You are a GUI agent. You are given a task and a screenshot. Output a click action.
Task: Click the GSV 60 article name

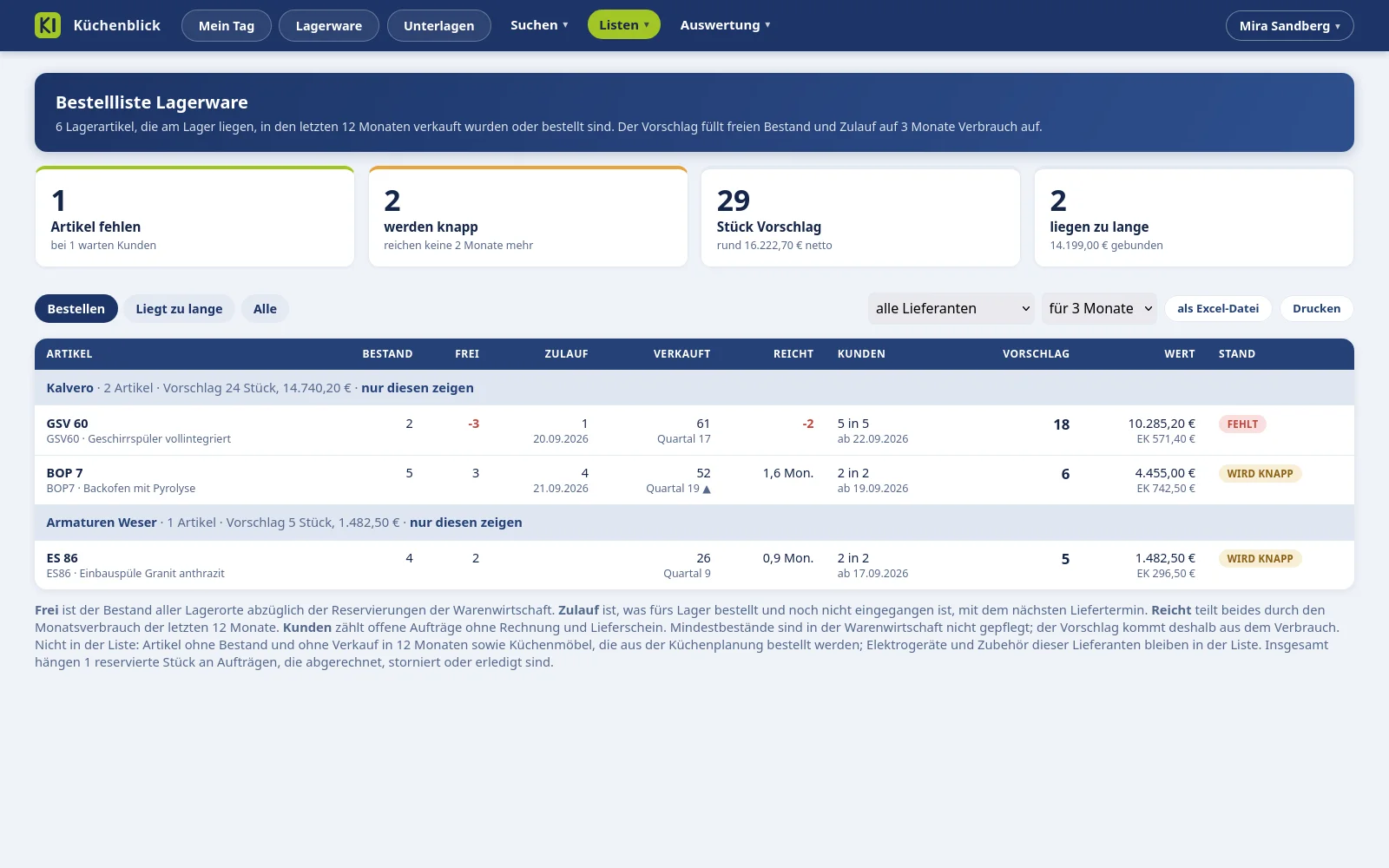click(x=67, y=424)
